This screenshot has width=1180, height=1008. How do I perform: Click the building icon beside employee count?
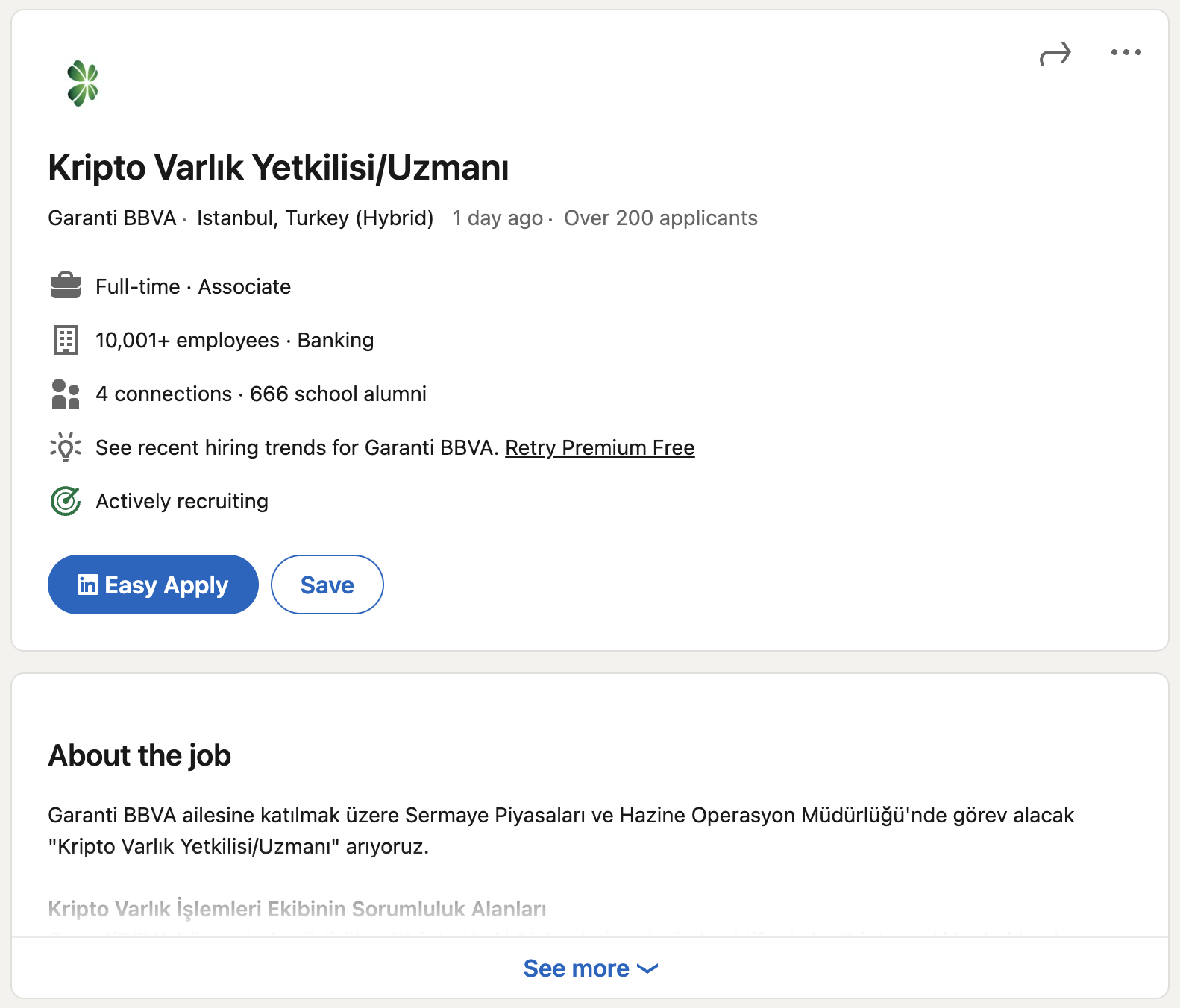click(66, 340)
